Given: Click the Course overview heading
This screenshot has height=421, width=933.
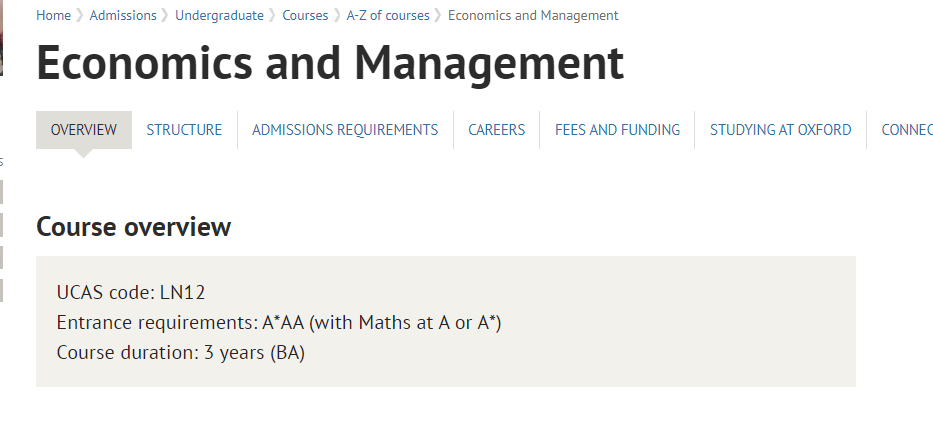Looking at the screenshot, I should pos(133,227).
